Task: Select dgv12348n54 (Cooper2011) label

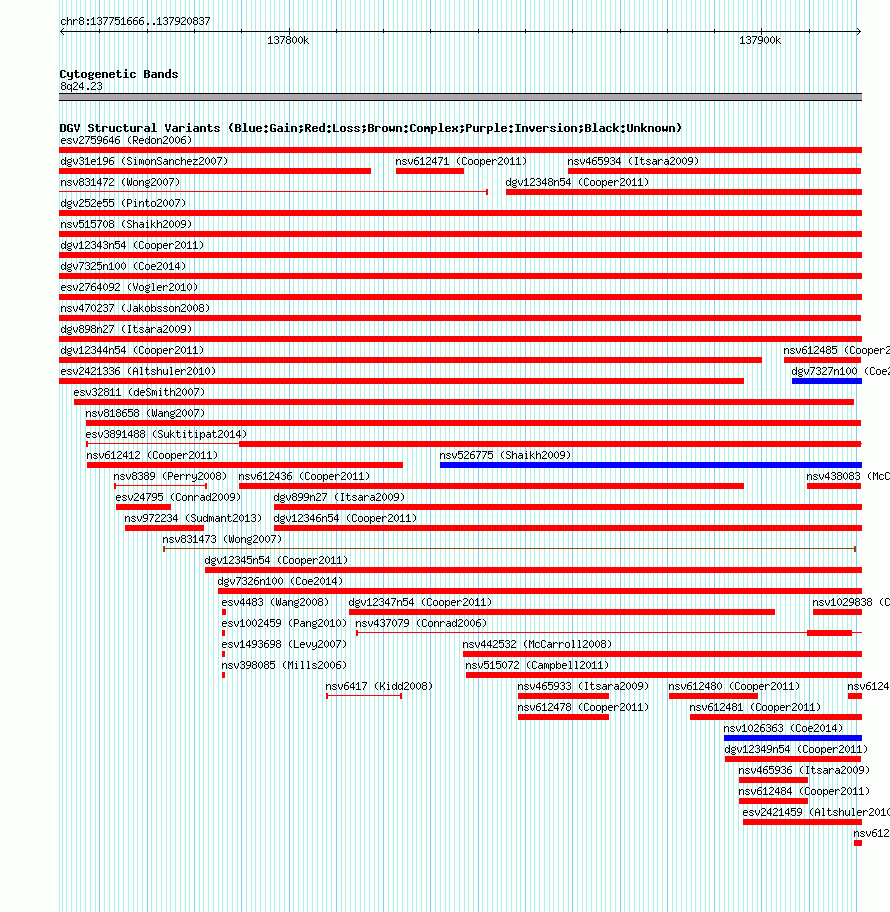Action: tap(577, 182)
